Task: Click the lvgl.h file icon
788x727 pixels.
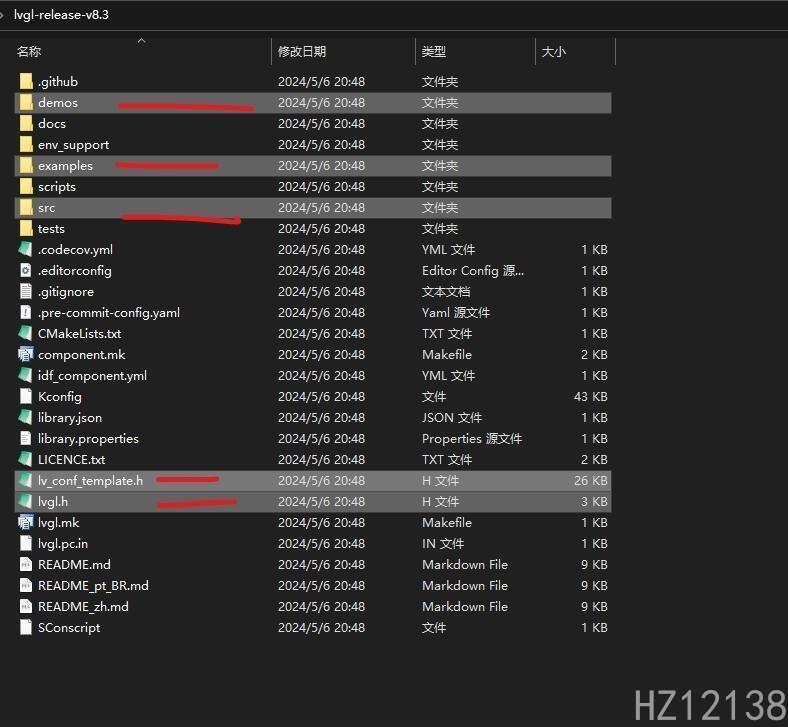Action: pos(26,501)
